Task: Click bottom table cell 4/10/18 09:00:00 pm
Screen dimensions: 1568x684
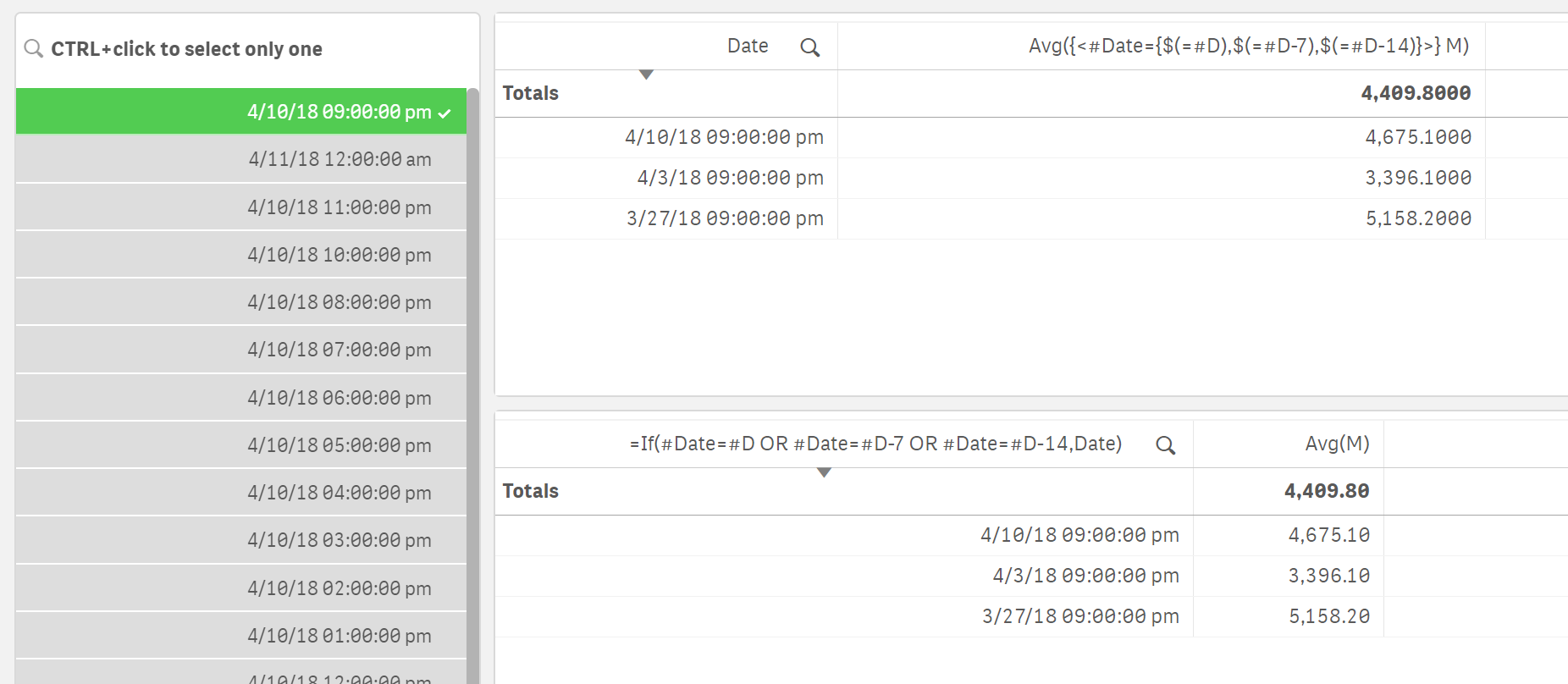Action: click(1079, 535)
